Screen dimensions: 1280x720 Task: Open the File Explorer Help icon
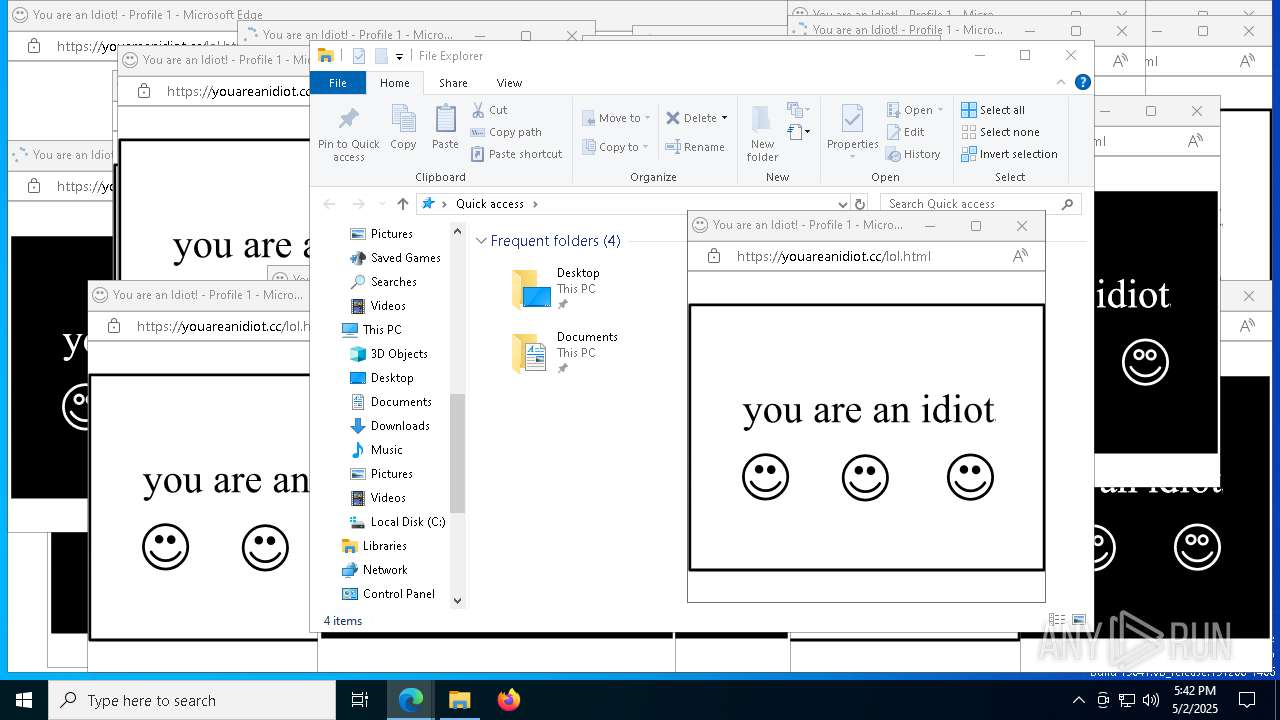tap(1082, 83)
